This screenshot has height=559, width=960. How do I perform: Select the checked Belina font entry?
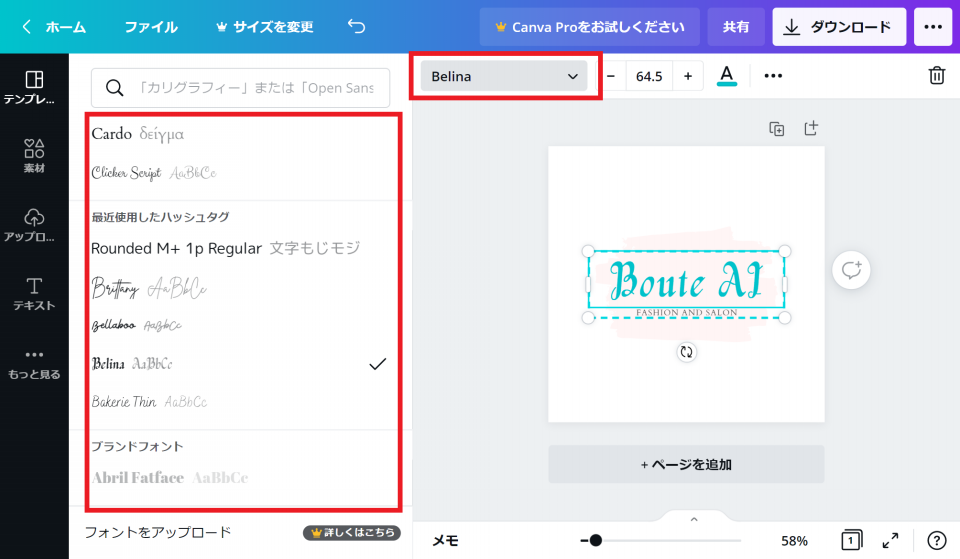(240, 364)
